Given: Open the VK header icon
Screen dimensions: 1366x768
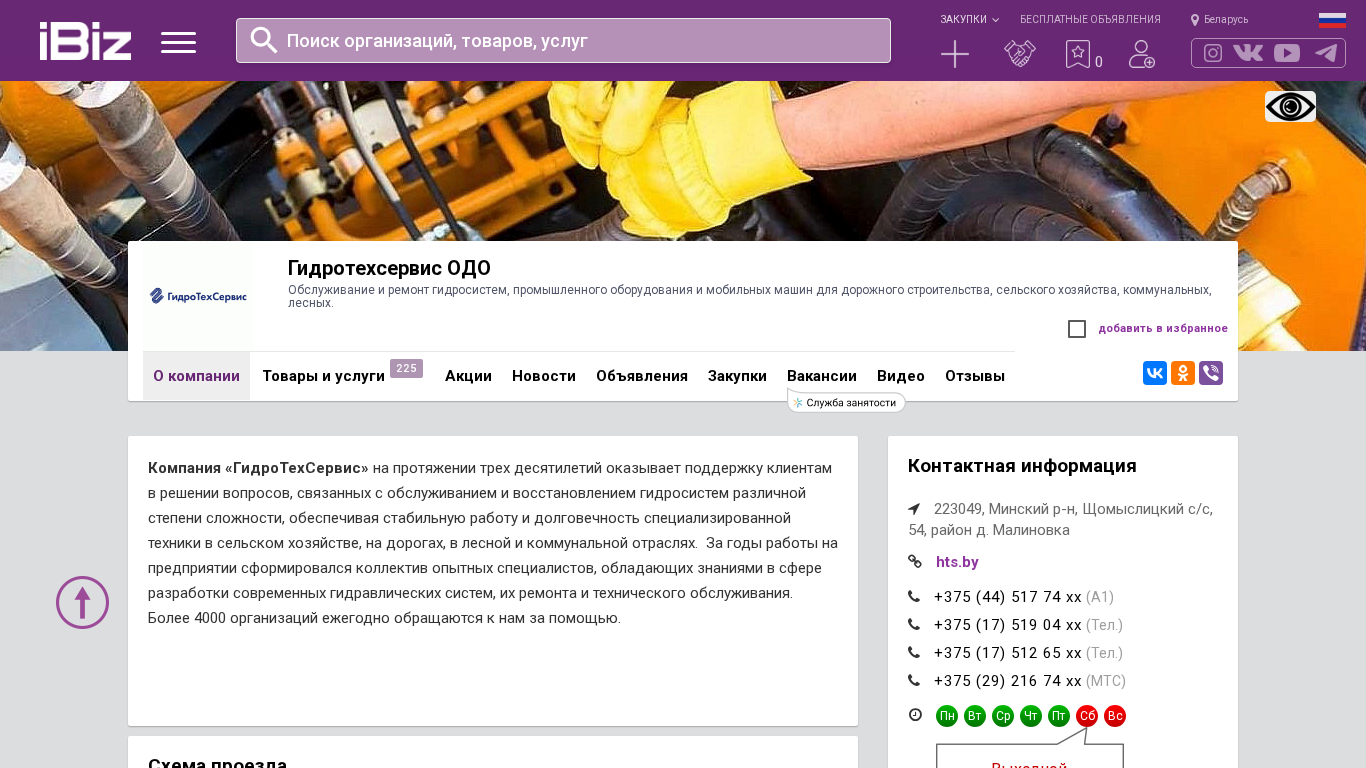Looking at the screenshot, I should [1248, 53].
